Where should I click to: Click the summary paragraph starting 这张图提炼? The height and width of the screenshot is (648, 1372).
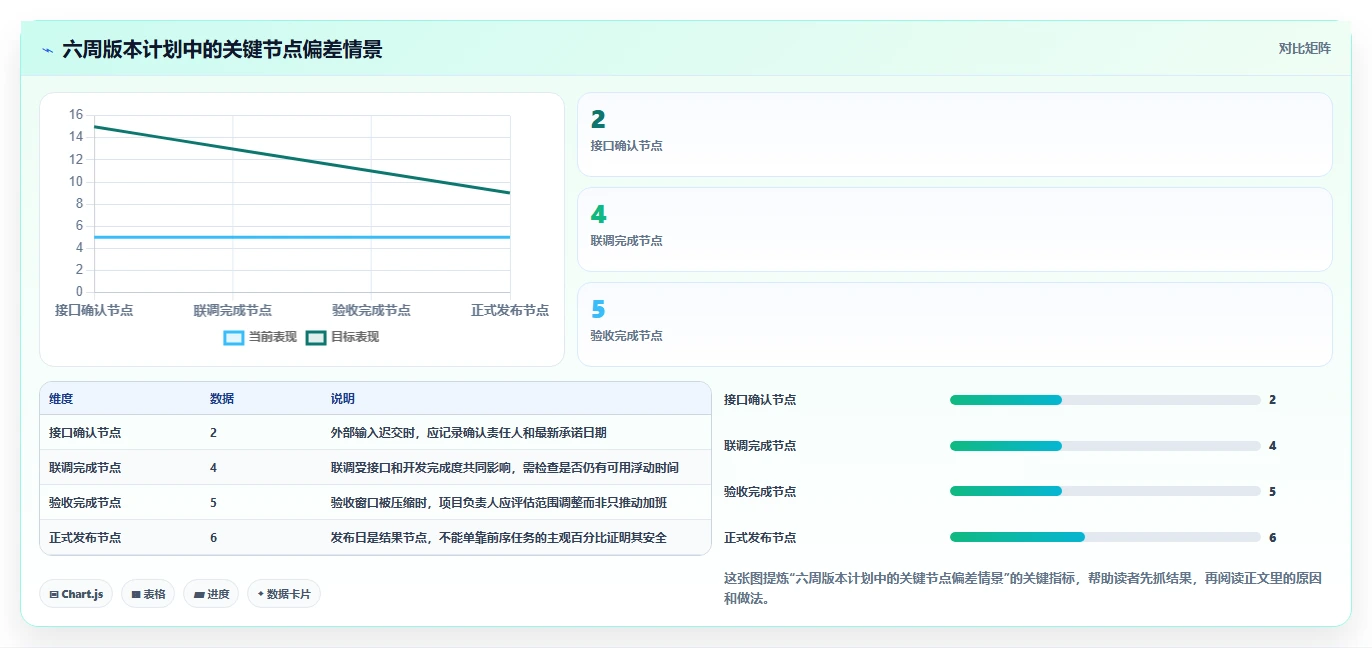1023,589
